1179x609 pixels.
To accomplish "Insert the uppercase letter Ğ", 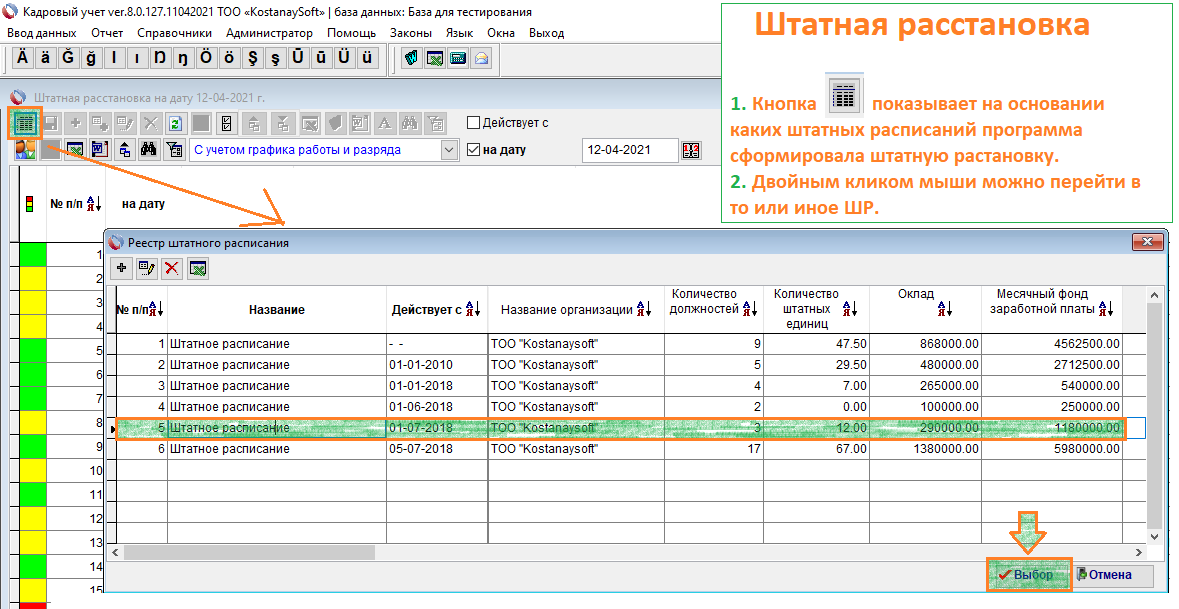I will [68, 58].
